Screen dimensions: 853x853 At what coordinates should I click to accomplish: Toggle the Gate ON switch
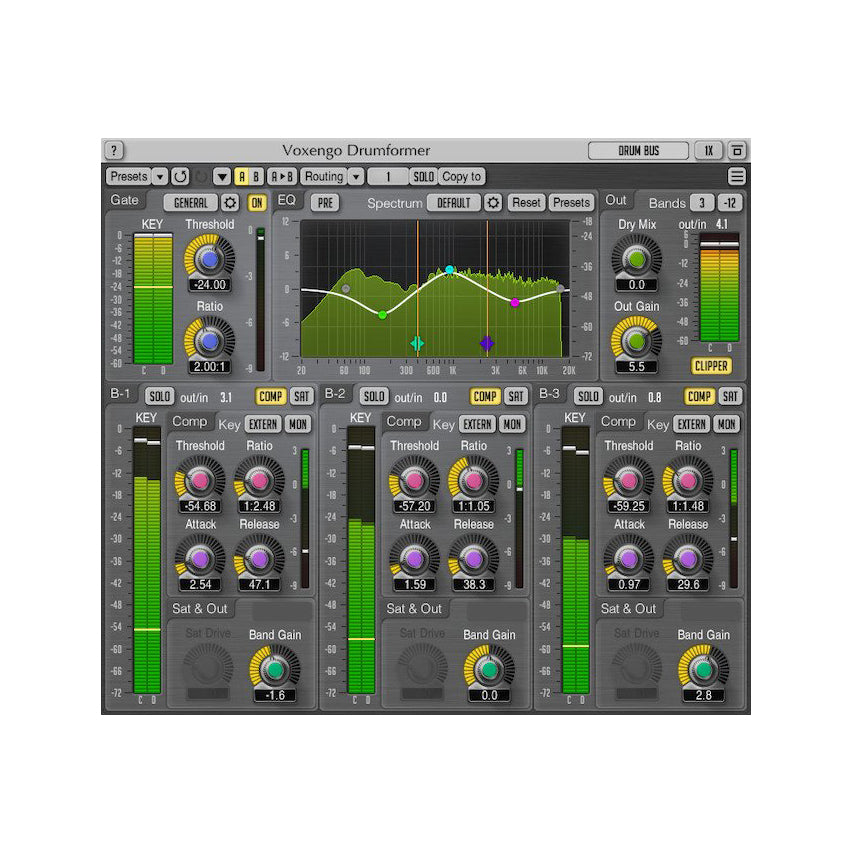pos(257,203)
